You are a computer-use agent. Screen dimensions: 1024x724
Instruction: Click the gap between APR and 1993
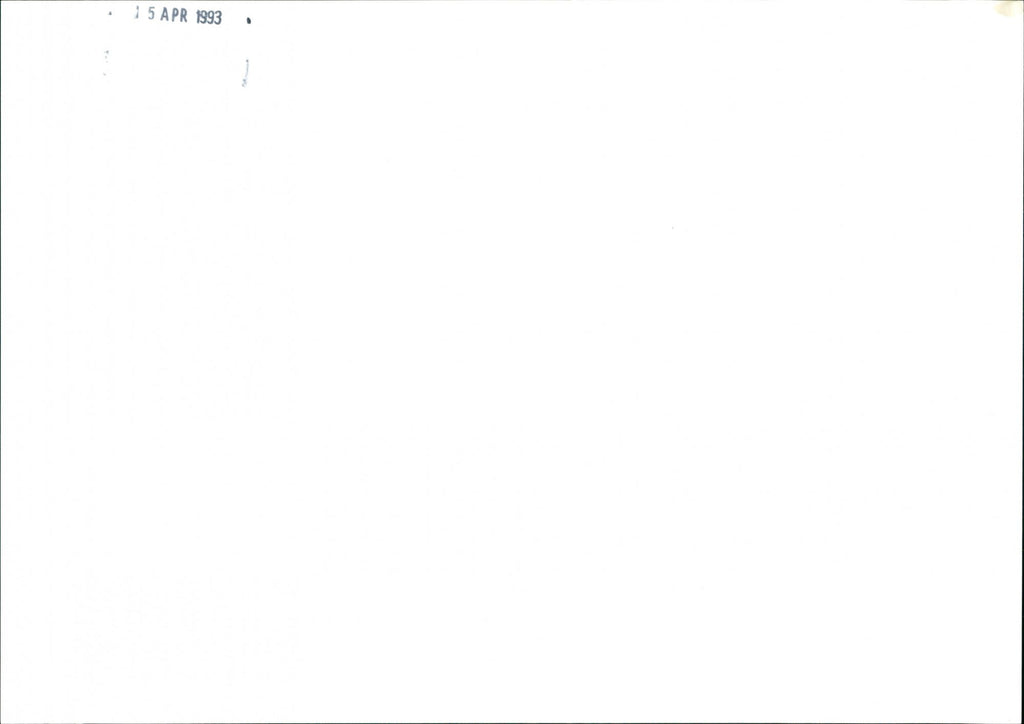point(191,16)
